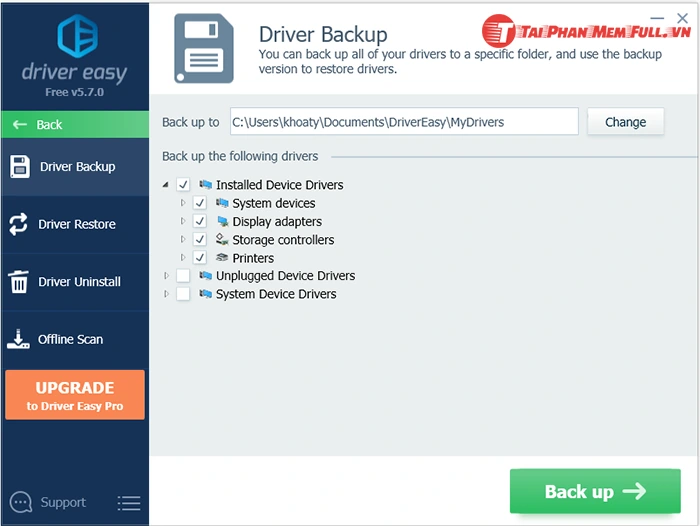The height and width of the screenshot is (526, 700).
Task: Click the Free v5.7.0 version text
Action: 75,92
